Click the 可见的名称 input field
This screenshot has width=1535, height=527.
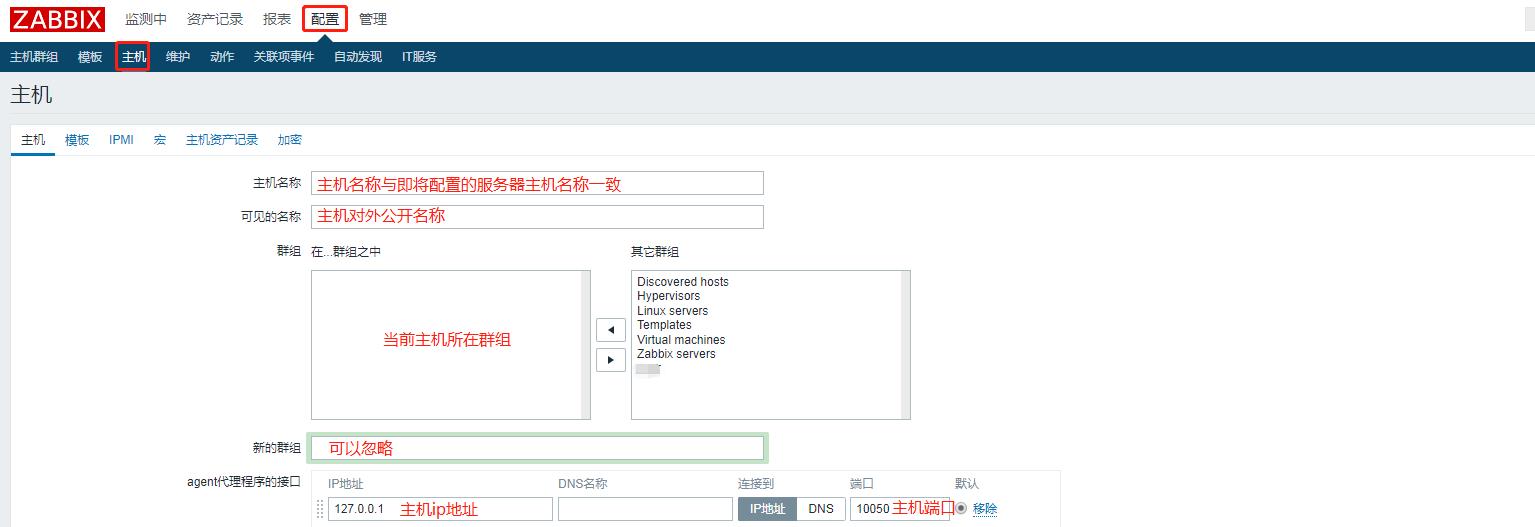[x=537, y=217]
